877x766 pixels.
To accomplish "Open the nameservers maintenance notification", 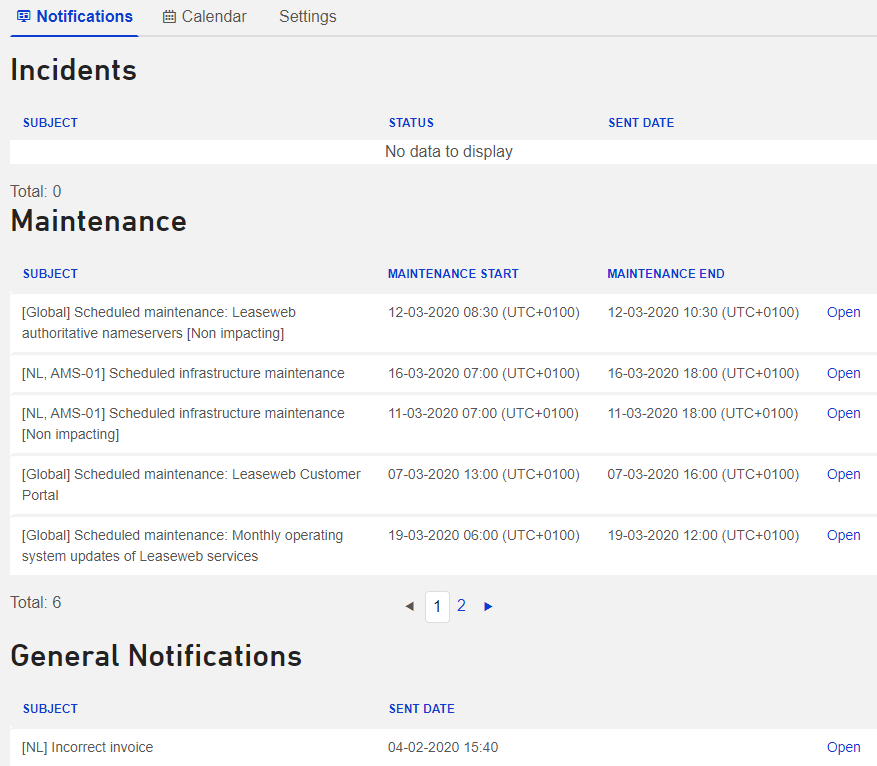I will pyautogui.click(x=843, y=312).
